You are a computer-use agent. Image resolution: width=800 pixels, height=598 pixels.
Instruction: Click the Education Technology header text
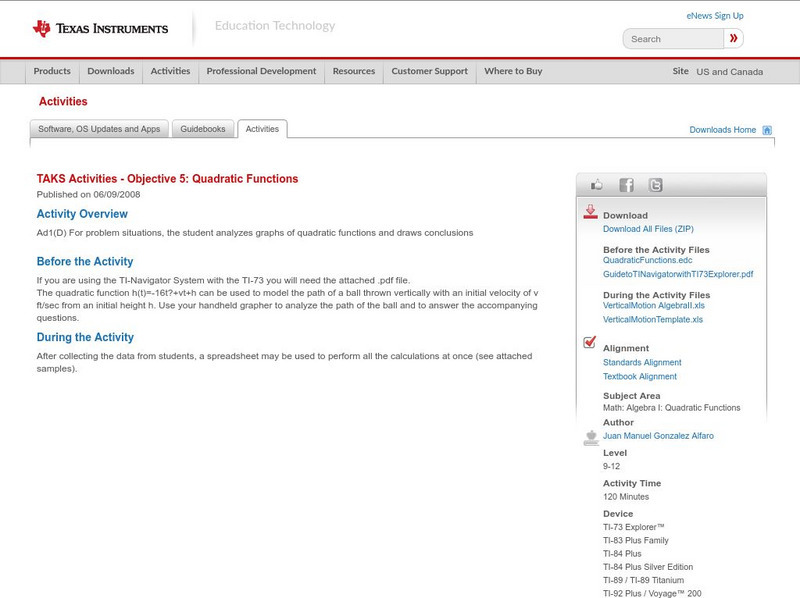(x=275, y=26)
